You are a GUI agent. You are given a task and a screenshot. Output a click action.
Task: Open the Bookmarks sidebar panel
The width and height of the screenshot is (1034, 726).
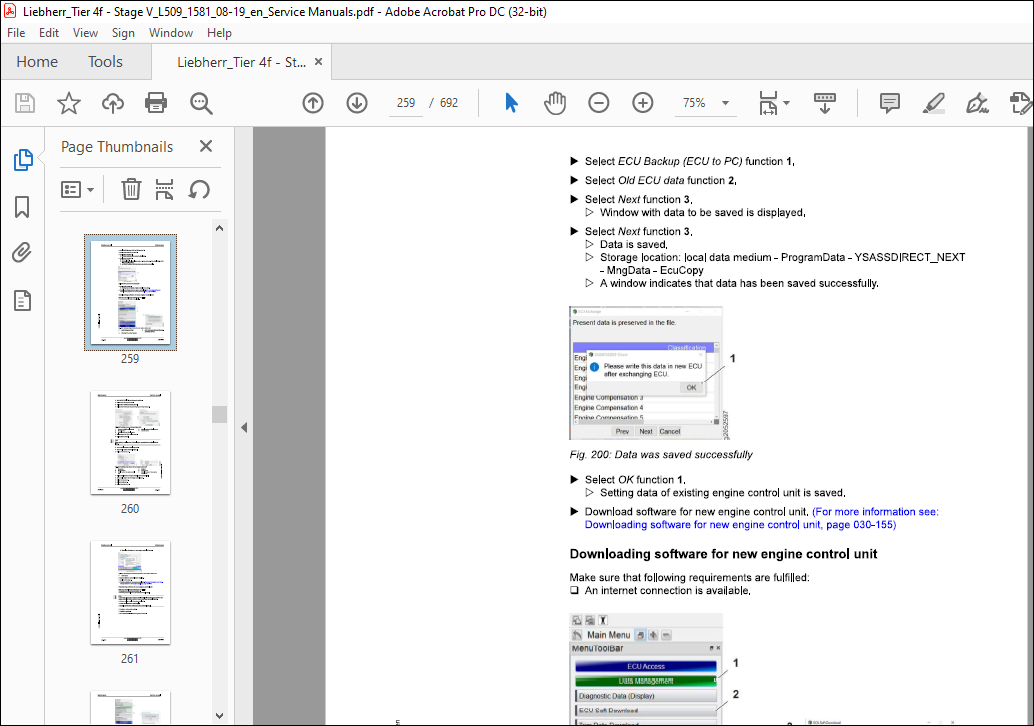[22, 206]
